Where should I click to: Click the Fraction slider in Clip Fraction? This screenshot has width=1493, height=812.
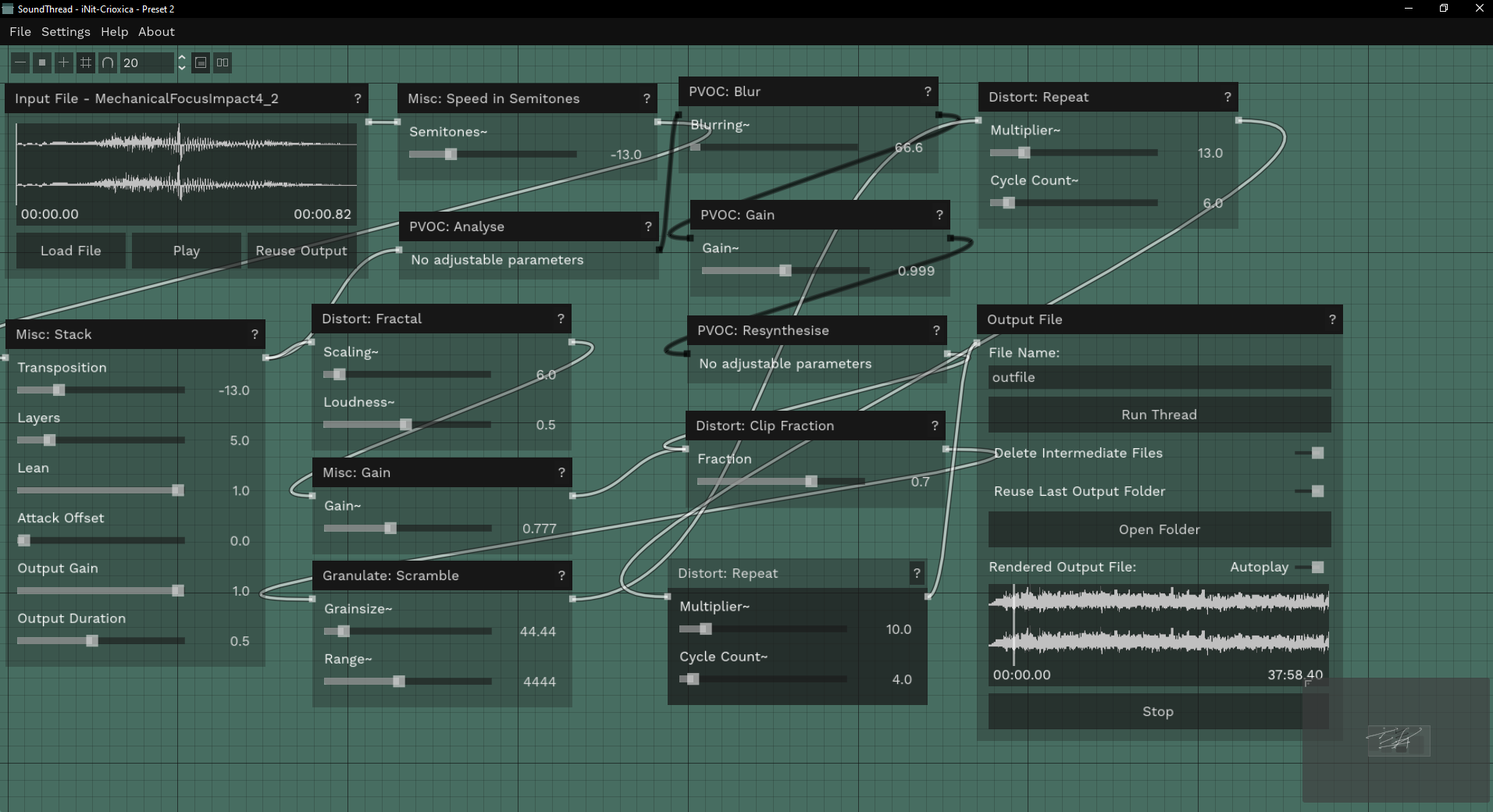(781, 482)
